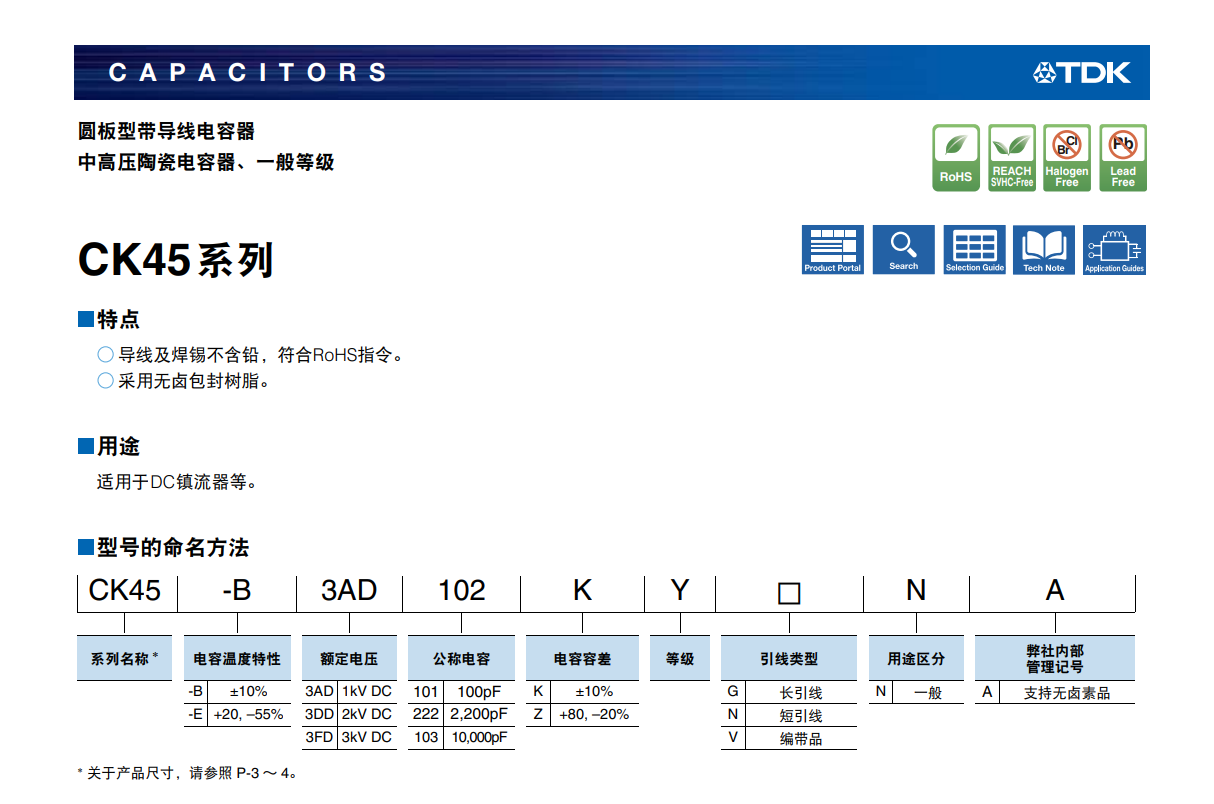Click the Lead Free badge icon
Screen dimensions: 1214x804
click(x=1123, y=157)
